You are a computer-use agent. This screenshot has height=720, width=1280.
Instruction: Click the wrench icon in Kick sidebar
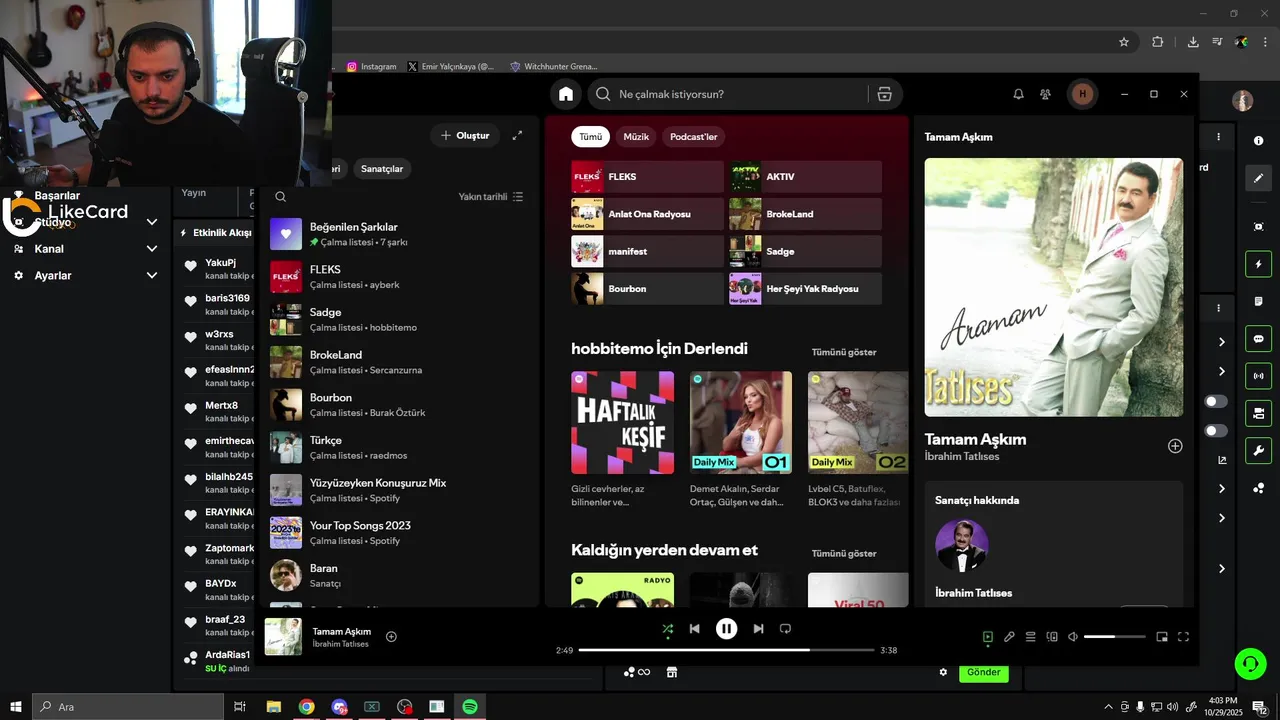(1259, 450)
